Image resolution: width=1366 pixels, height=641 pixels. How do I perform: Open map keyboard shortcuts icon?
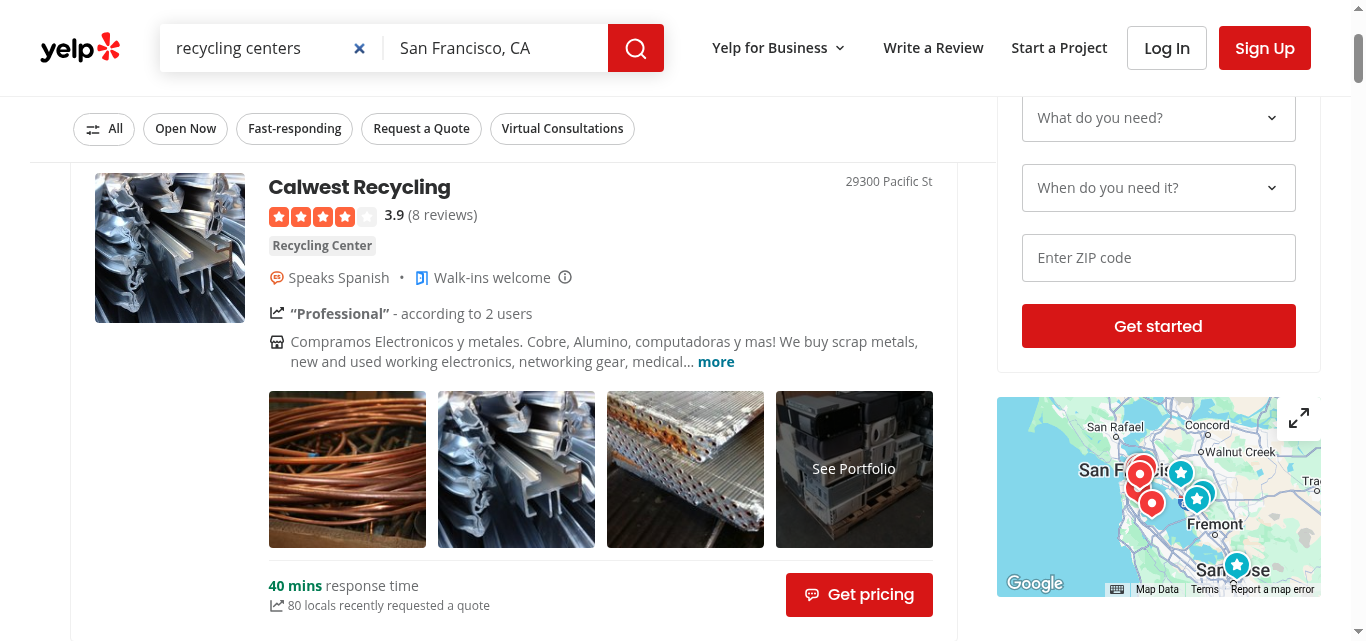click(x=1117, y=589)
